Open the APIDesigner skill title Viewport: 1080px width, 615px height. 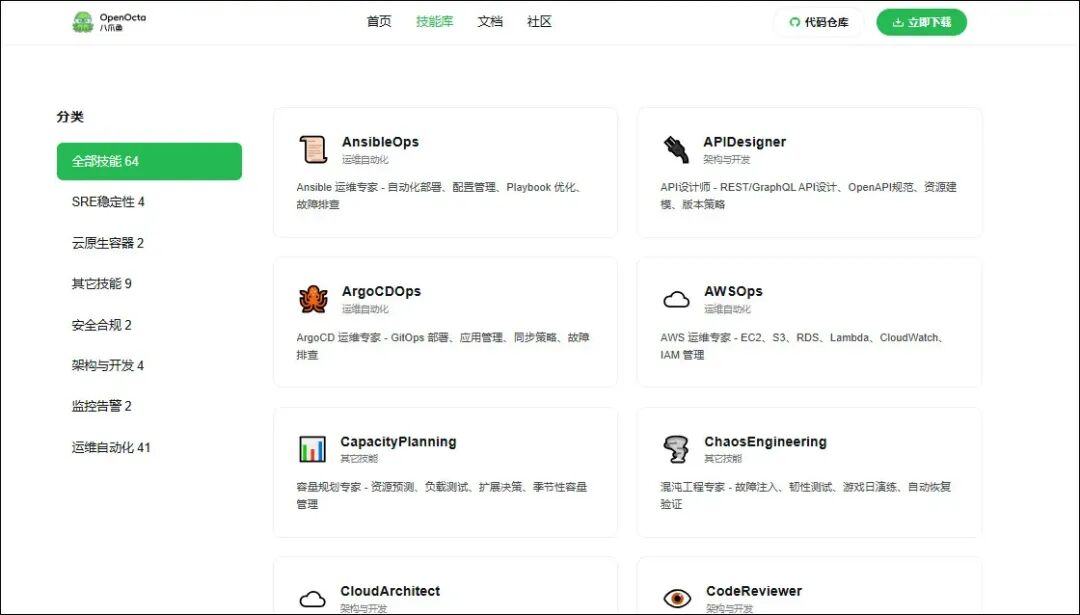click(x=745, y=142)
